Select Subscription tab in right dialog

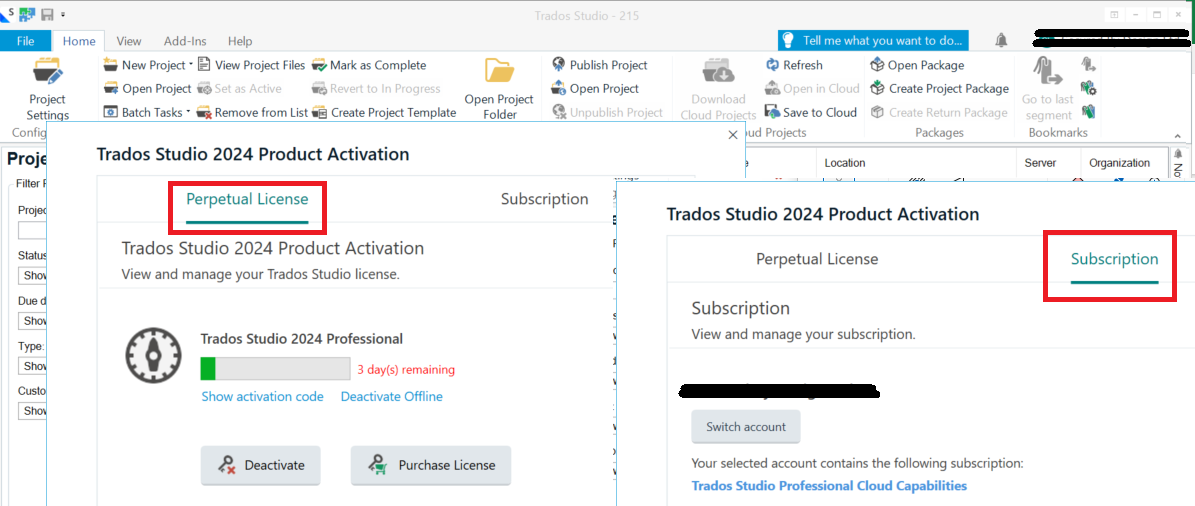point(1114,259)
